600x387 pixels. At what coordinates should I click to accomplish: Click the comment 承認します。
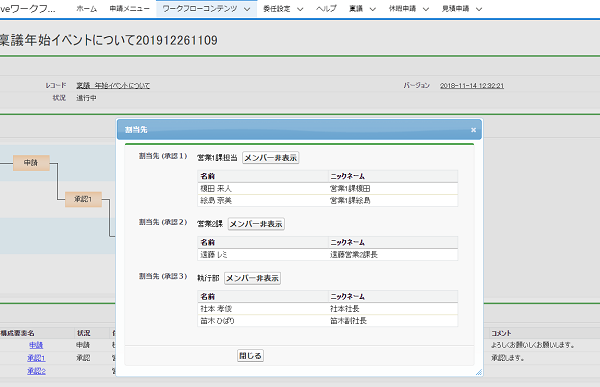point(507,358)
